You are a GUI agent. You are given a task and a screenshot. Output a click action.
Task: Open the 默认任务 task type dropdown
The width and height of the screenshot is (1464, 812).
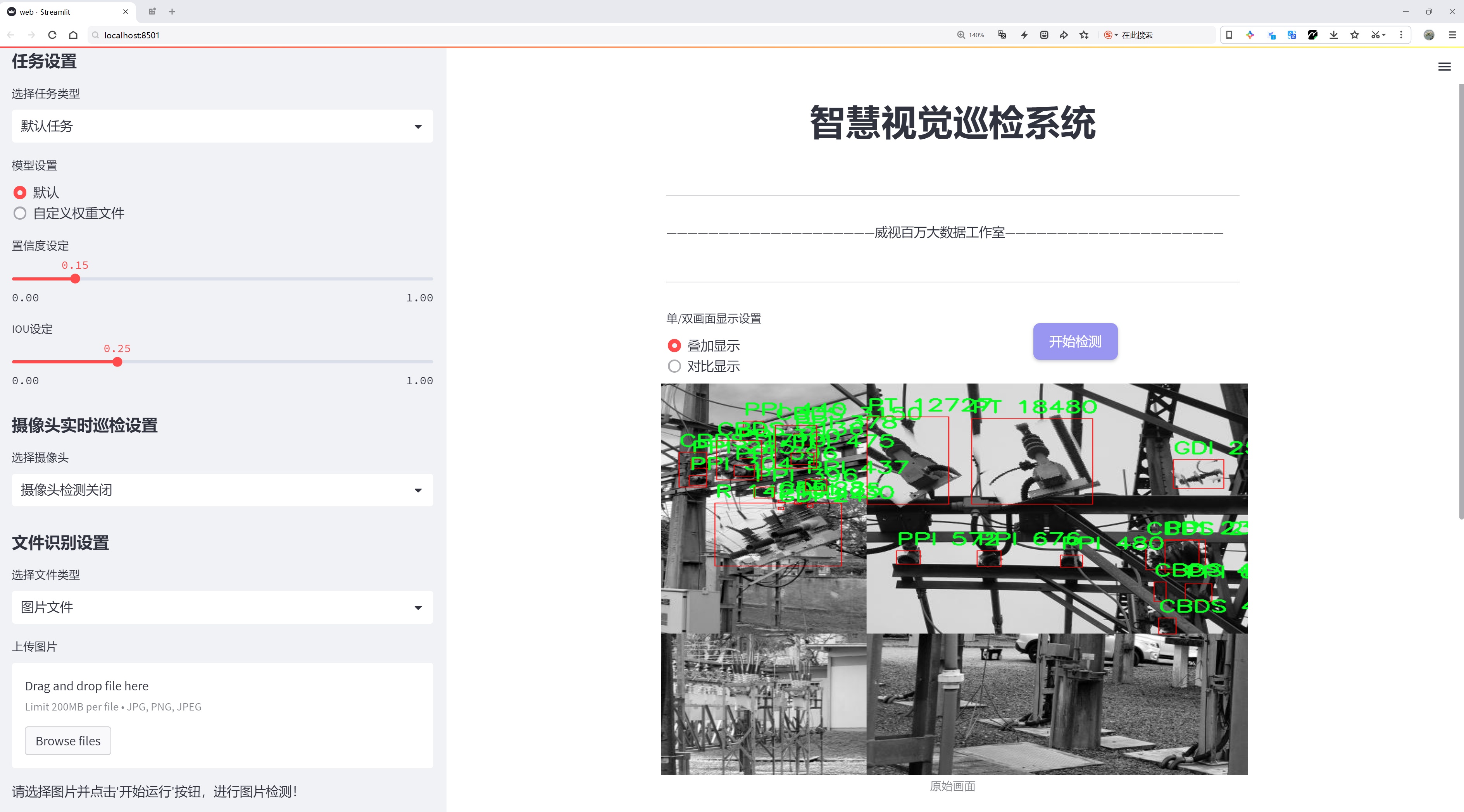click(x=222, y=126)
